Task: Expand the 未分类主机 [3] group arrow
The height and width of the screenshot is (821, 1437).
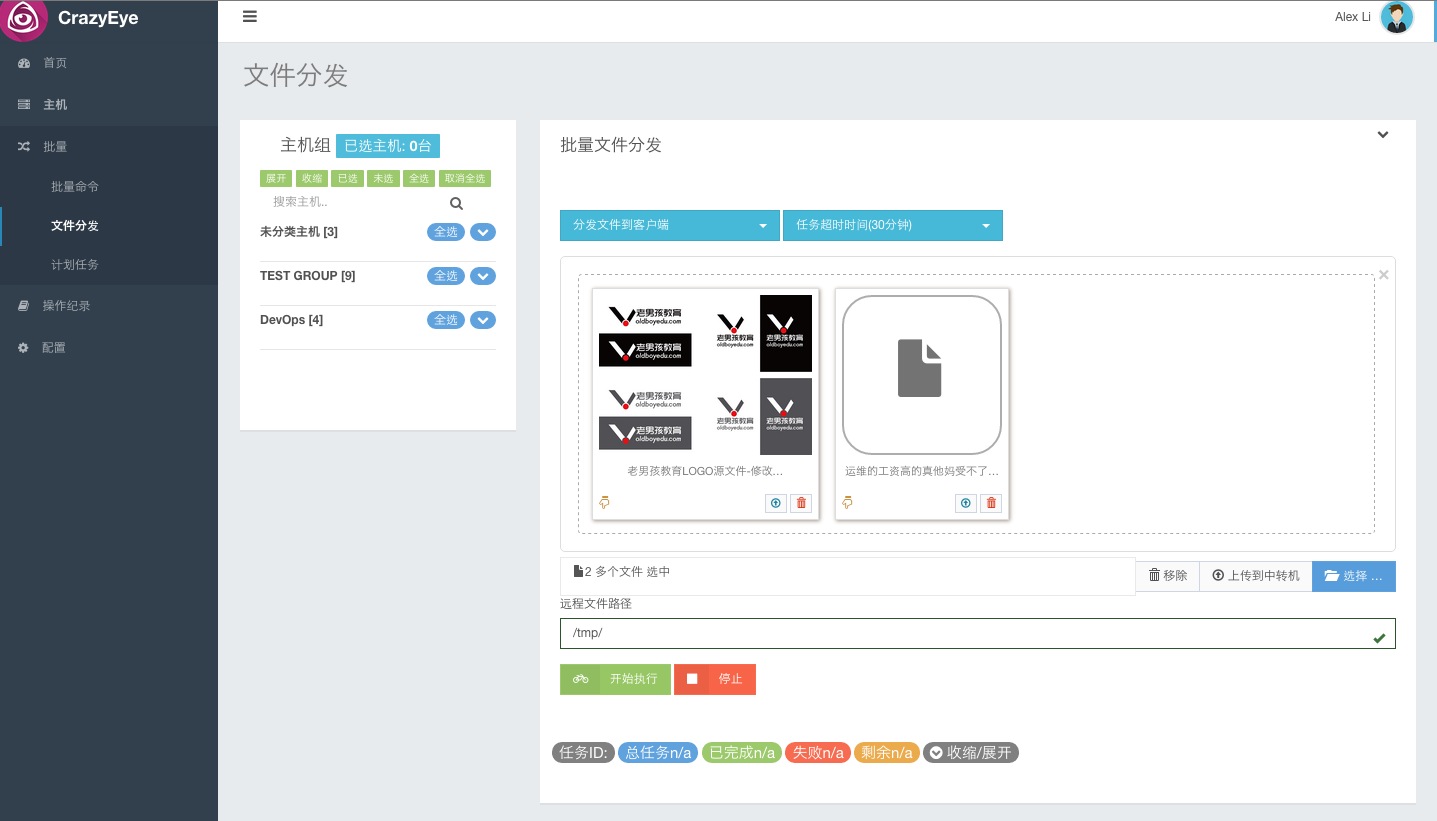Action: point(482,233)
